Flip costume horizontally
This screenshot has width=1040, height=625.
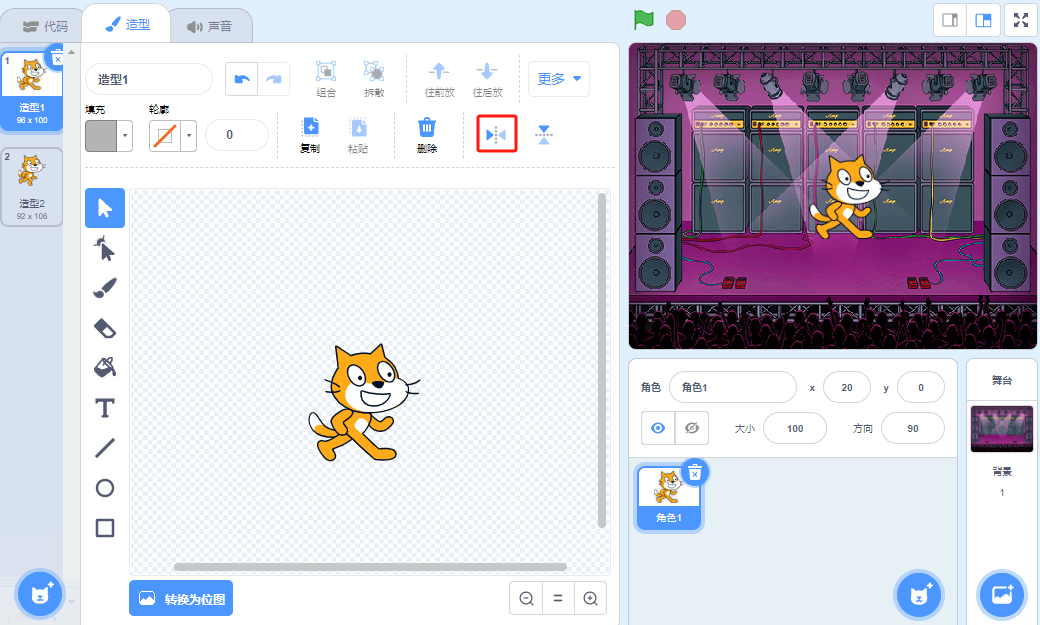(x=496, y=135)
